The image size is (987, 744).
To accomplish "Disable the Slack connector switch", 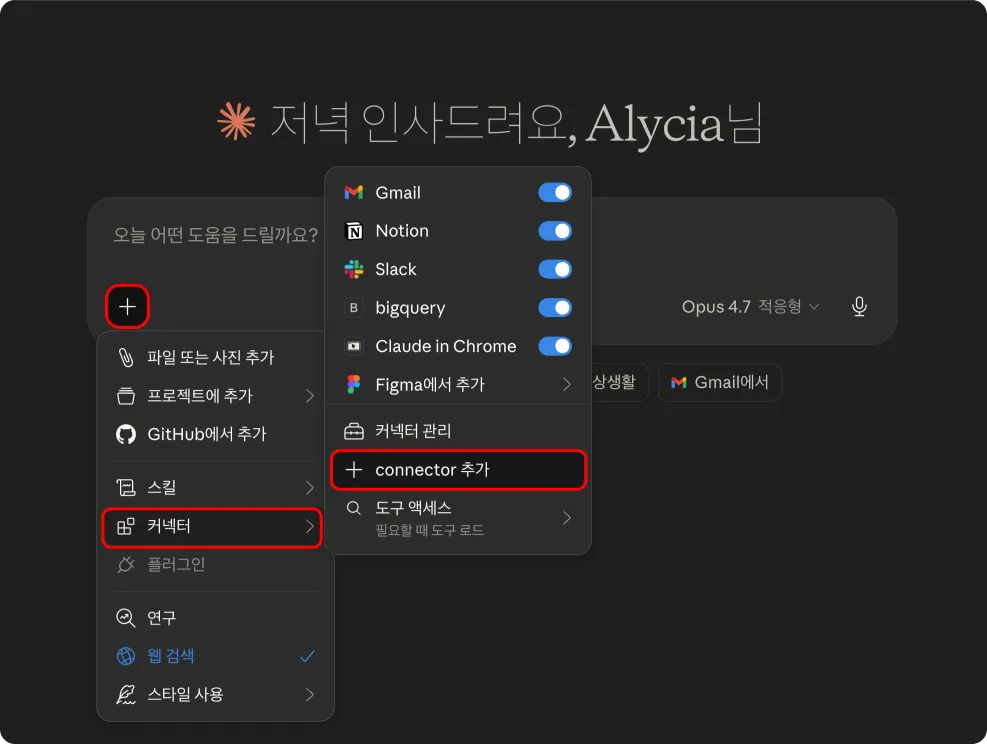I will click(x=555, y=269).
